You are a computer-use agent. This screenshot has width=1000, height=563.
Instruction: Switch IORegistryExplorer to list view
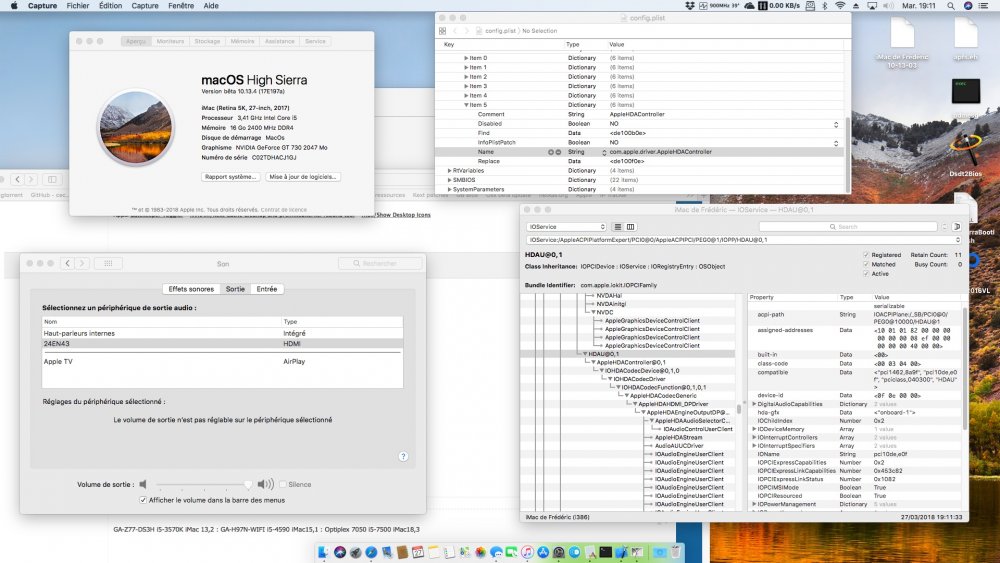(x=617, y=227)
